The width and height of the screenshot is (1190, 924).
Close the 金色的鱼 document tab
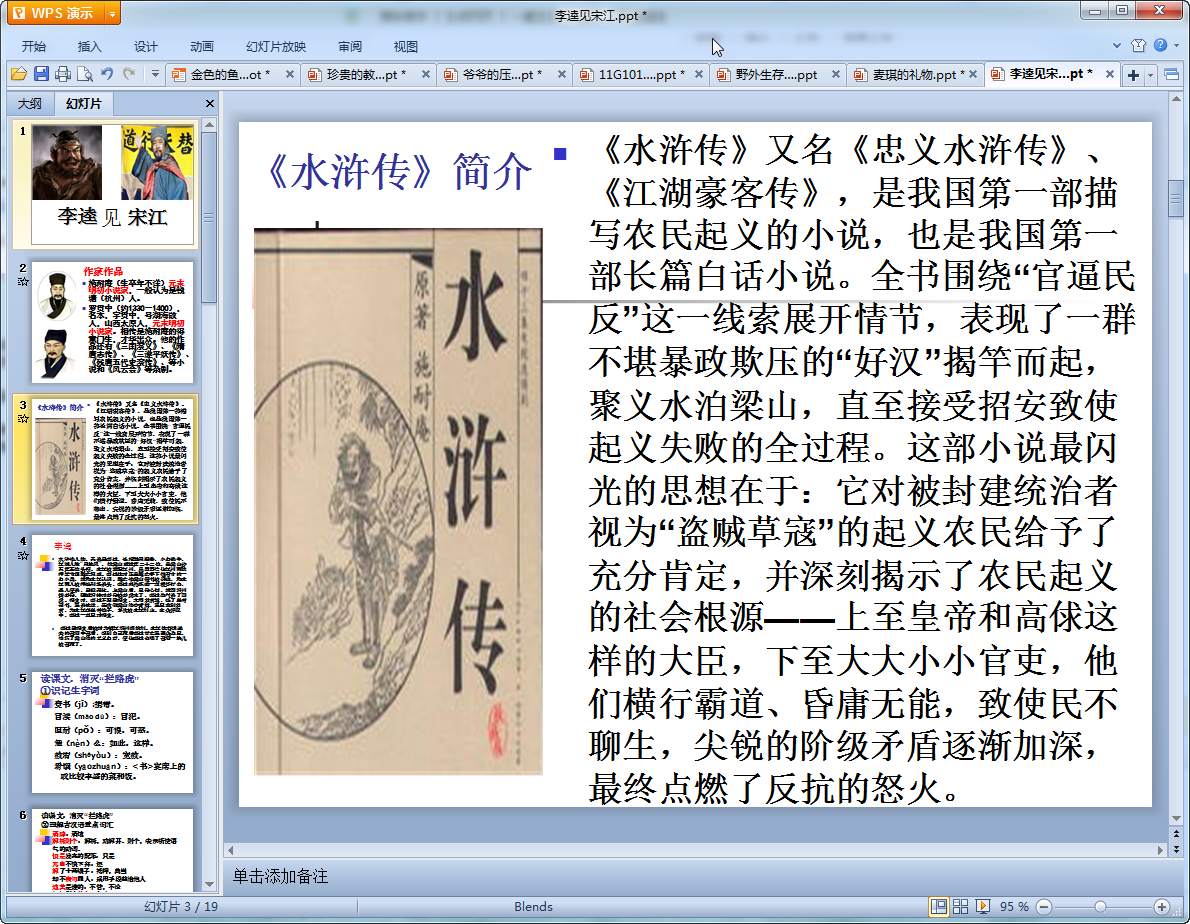[x=289, y=74]
